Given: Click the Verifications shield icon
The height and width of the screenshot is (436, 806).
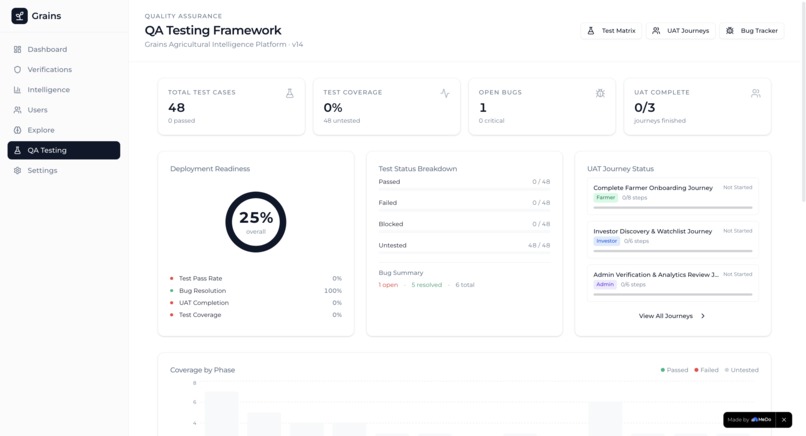Looking at the screenshot, I should (x=17, y=69).
